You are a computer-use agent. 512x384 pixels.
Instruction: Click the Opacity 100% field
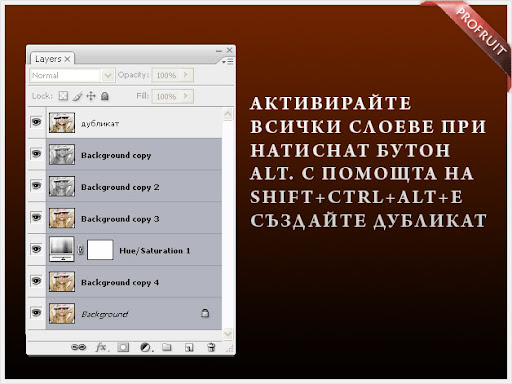[x=167, y=75]
